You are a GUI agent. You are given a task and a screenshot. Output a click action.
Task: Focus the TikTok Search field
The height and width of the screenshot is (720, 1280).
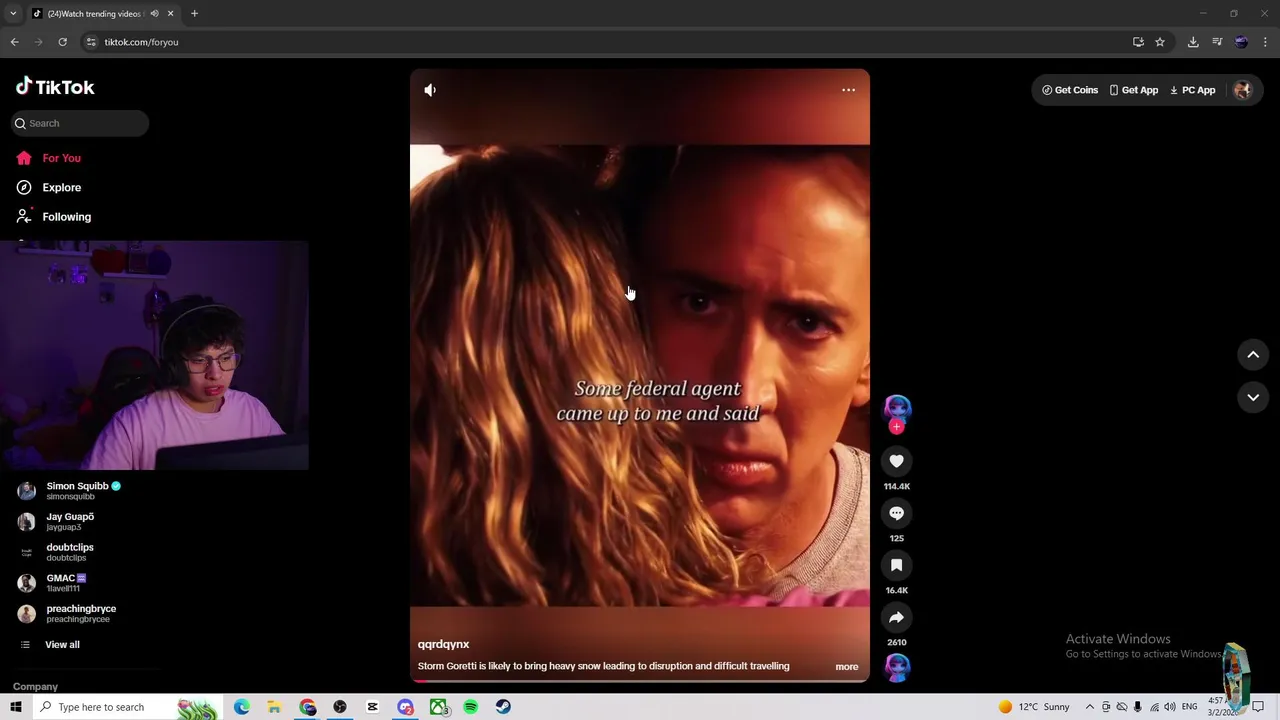[x=80, y=123]
